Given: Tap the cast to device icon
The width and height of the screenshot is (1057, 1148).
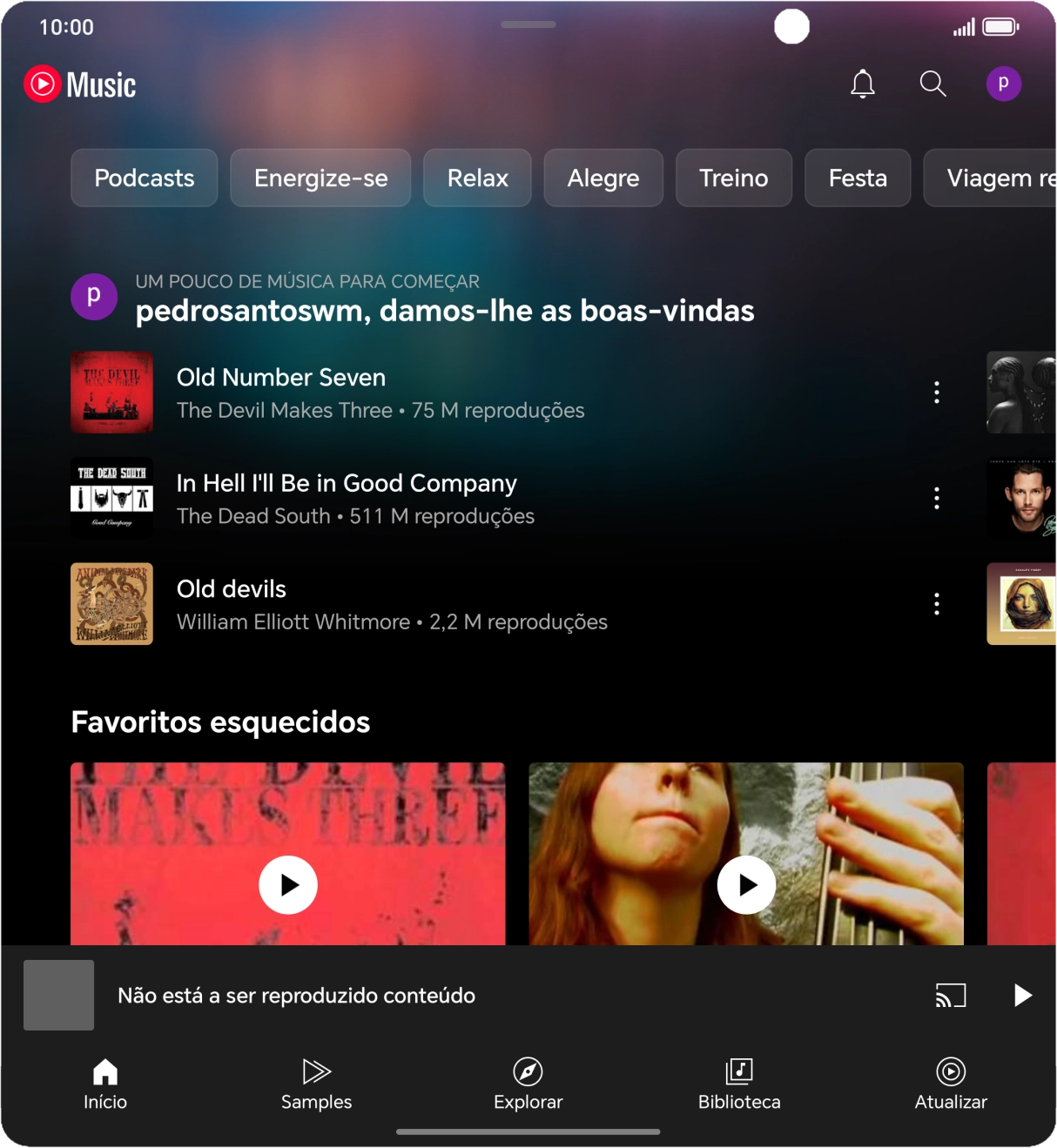Looking at the screenshot, I should [951, 995].
